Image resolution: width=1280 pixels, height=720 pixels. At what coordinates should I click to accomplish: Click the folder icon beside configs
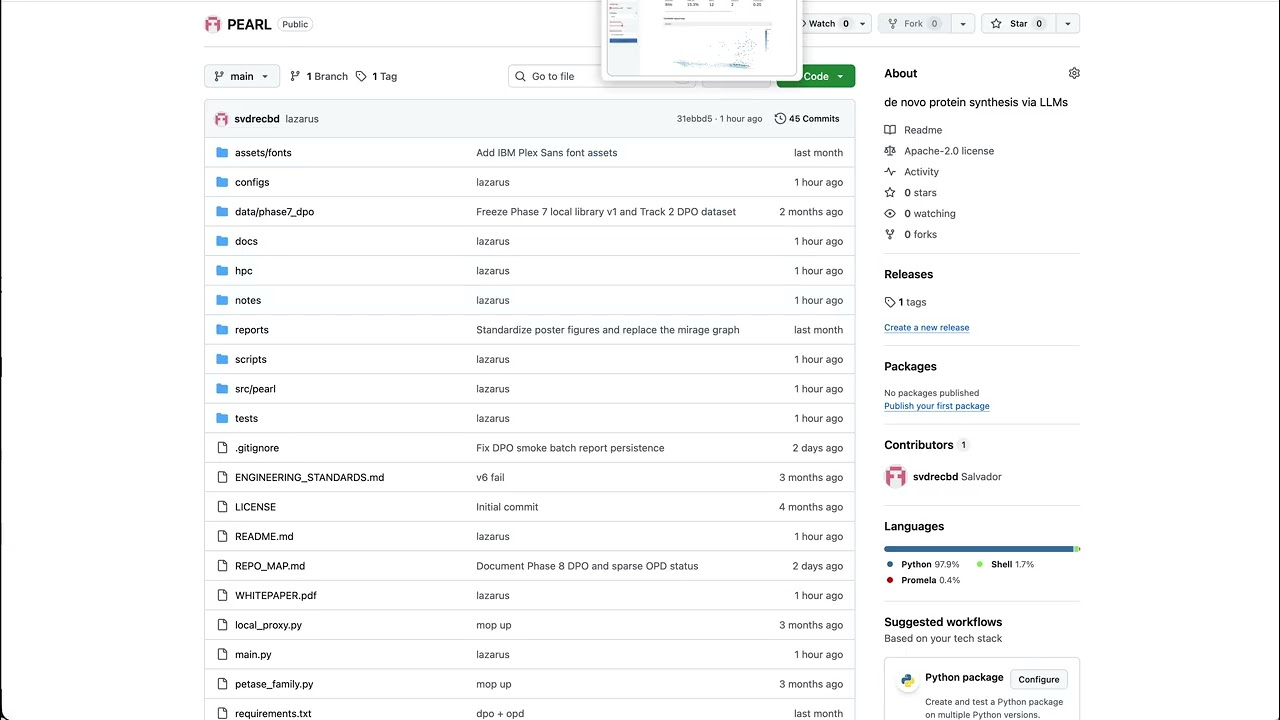pos(222,182)
